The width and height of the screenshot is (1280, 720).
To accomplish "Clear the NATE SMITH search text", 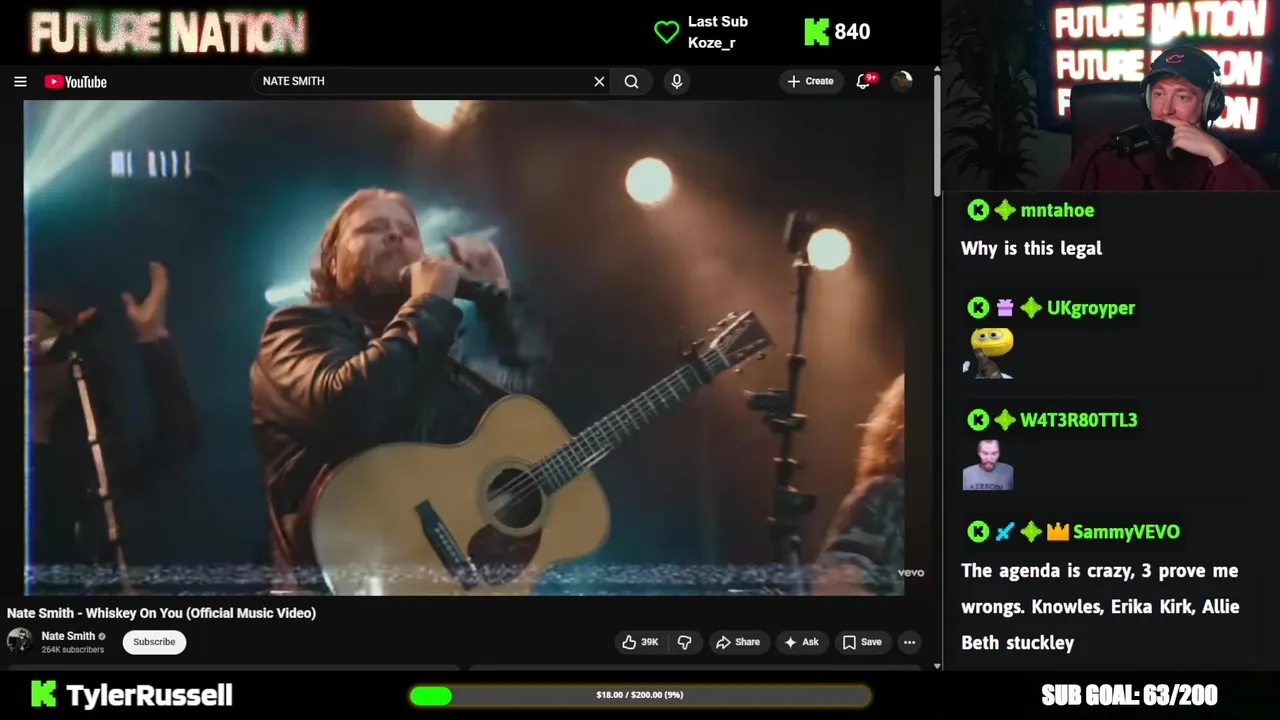I will (599, 82).
